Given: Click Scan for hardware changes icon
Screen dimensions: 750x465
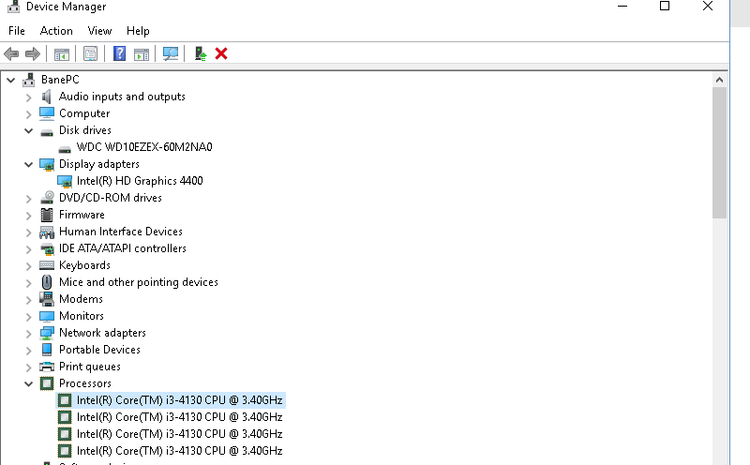Looking at the screenshot, I should point(170,54).
